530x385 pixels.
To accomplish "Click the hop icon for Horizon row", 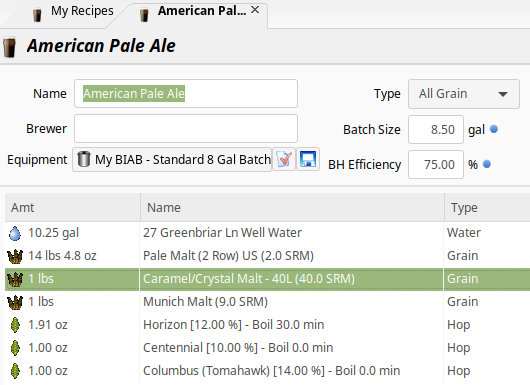I will [15, 325].
